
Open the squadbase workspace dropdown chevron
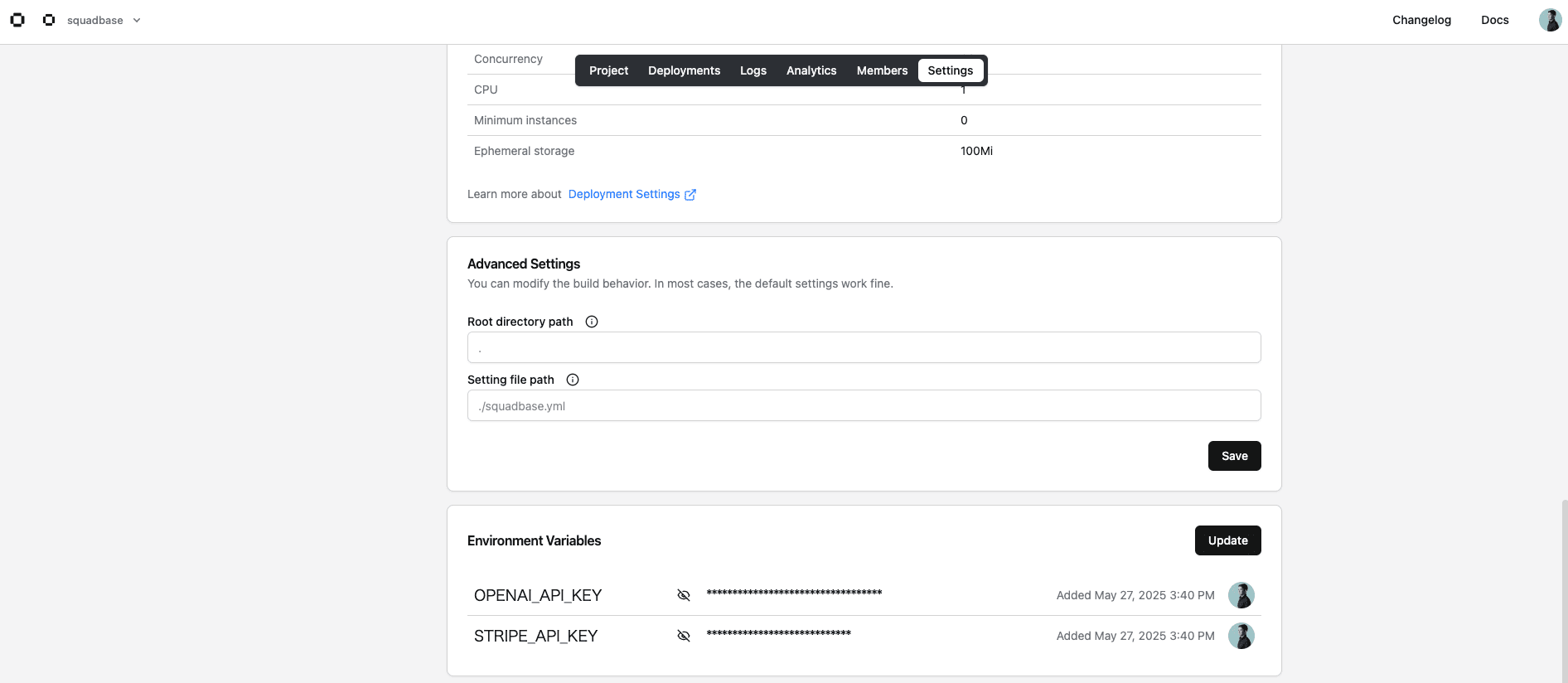[137, 20]
